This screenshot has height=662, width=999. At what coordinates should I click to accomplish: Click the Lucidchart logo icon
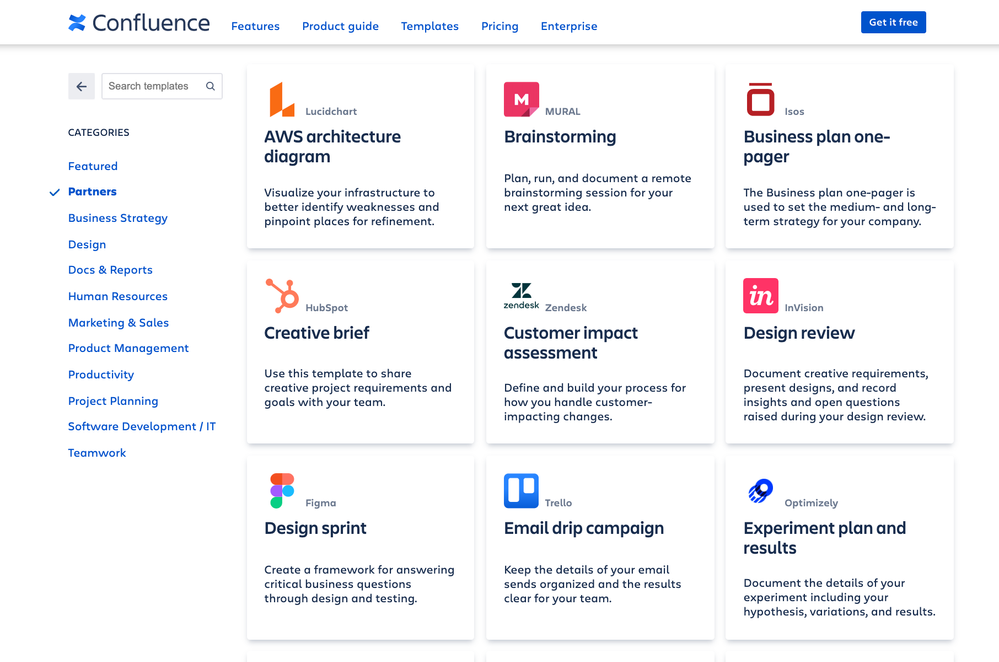pyautogui.click(x=282, y=99)
